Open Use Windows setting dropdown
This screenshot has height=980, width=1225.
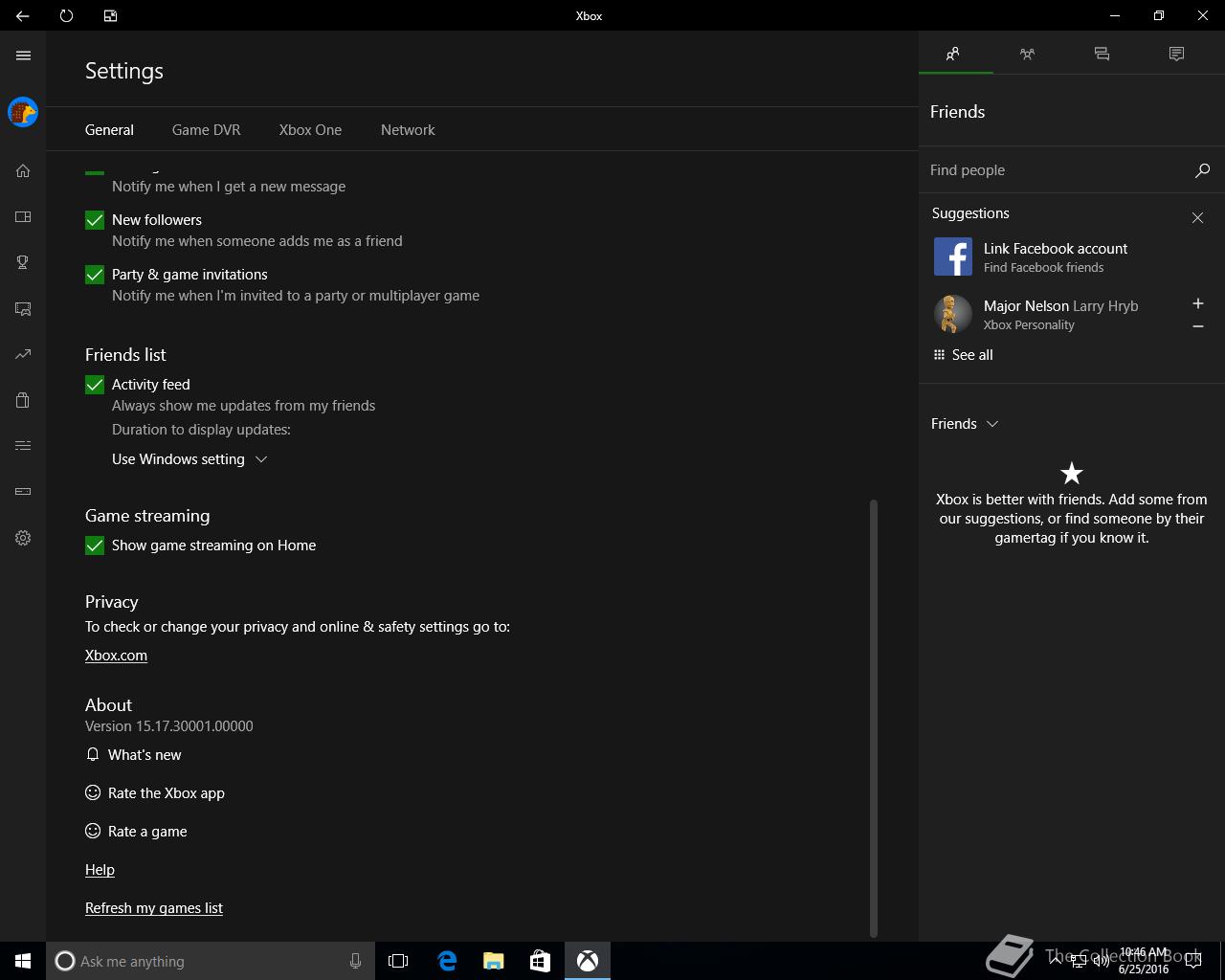point(189,459)
